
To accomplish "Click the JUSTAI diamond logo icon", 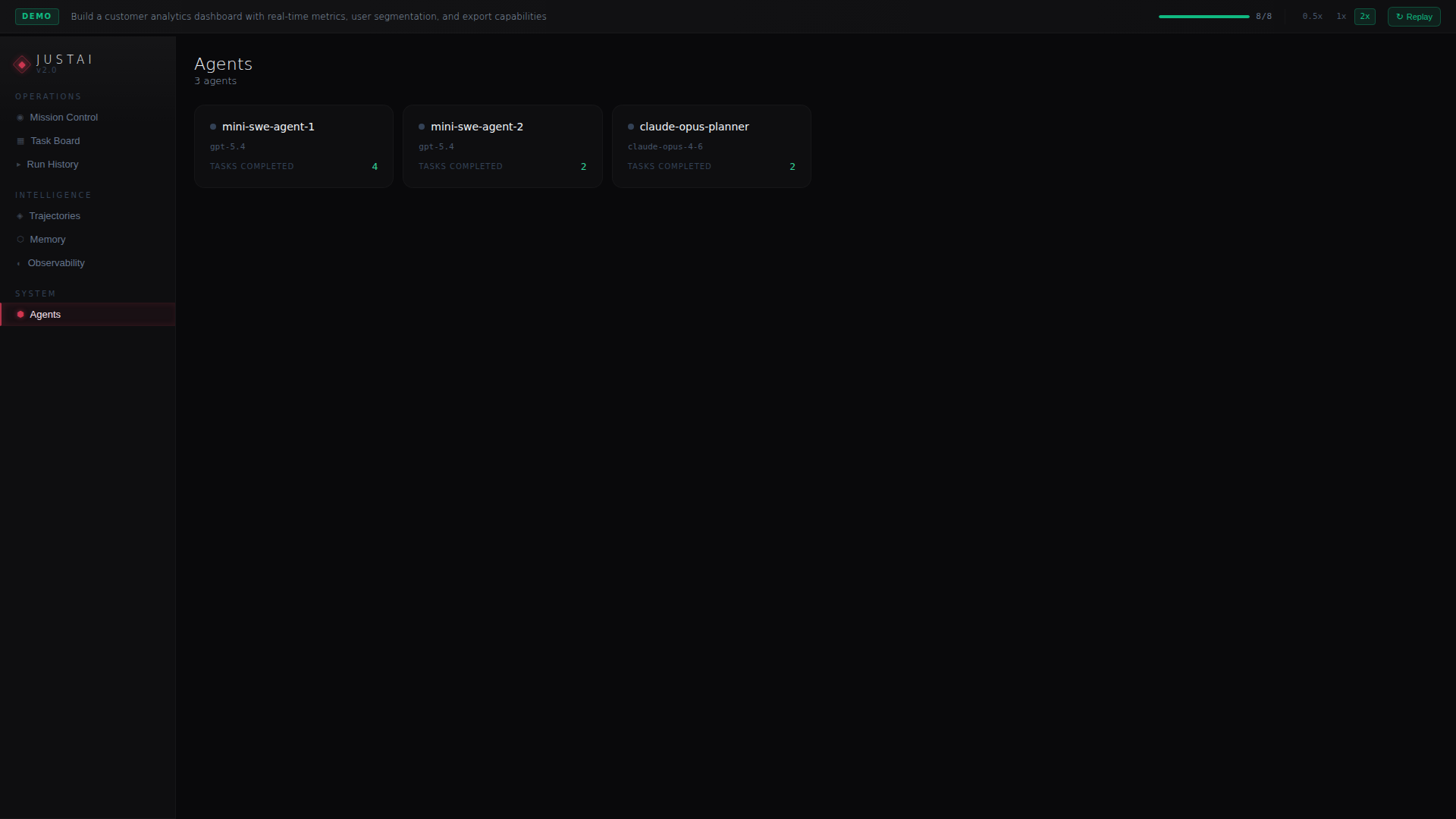I will pyautogui.click(x=22, y=64).
